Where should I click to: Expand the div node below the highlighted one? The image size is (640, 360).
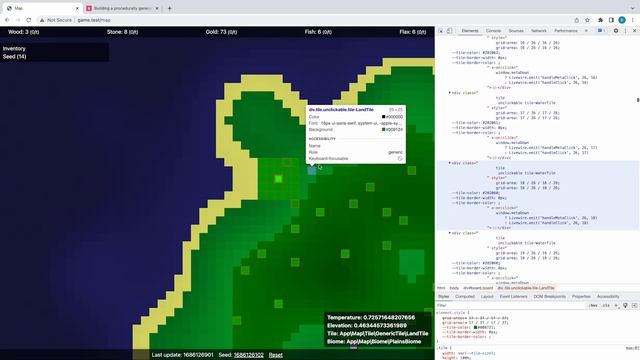pyautogui.click(x=450, y=233)
